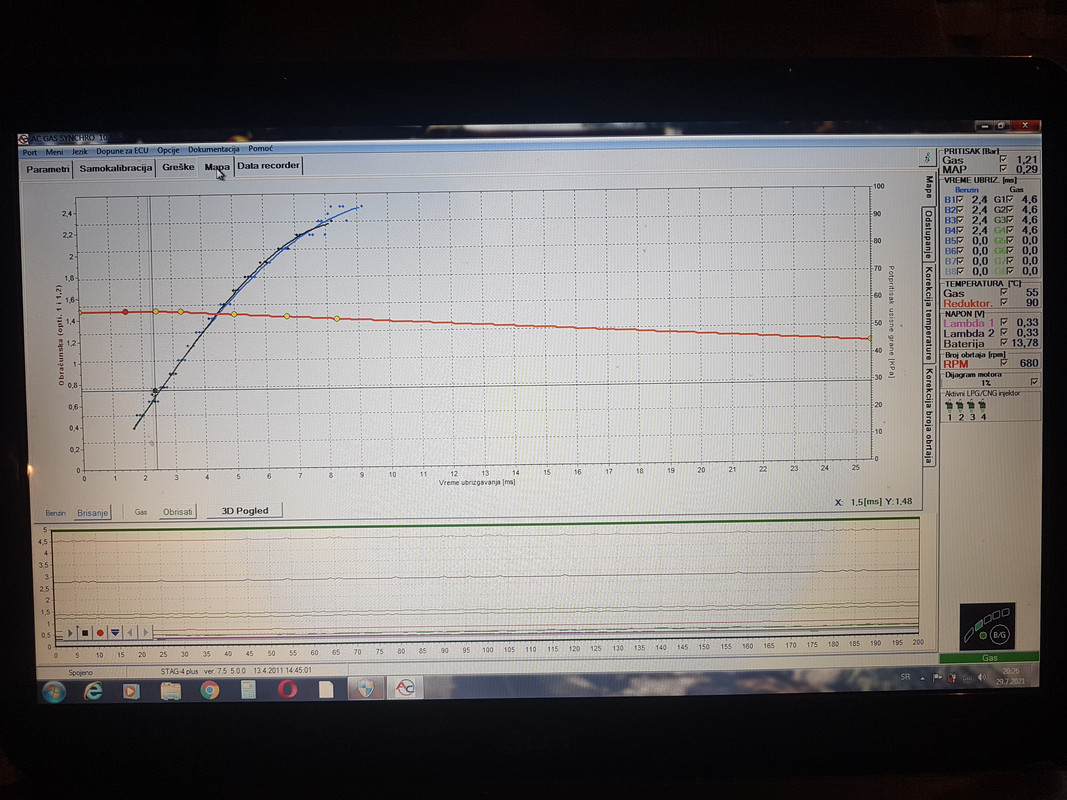Click the green connection icon above Mape

(x=927, y=158)
